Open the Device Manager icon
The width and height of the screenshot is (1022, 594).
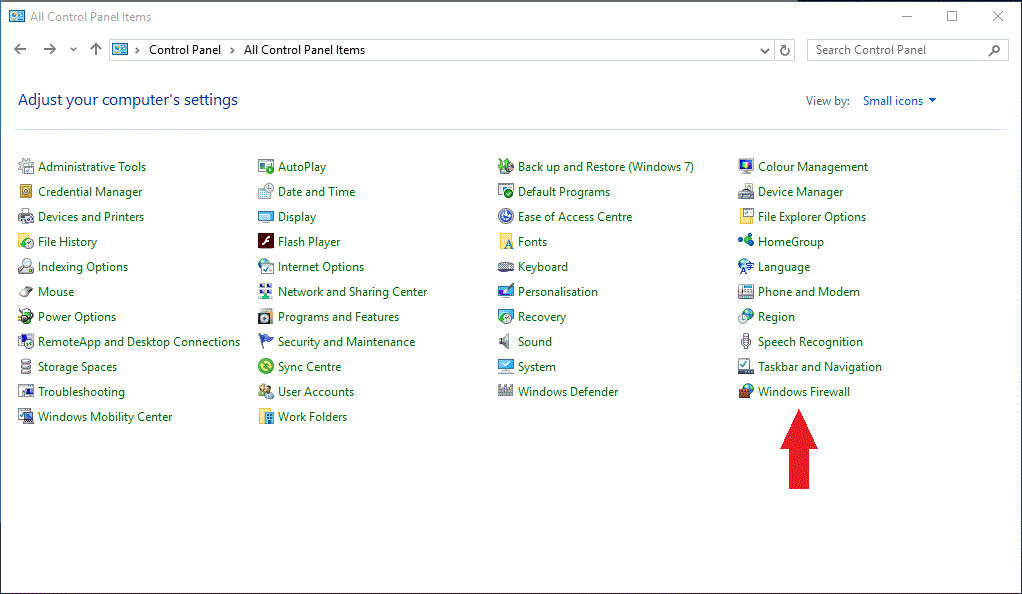coord(746,192)
